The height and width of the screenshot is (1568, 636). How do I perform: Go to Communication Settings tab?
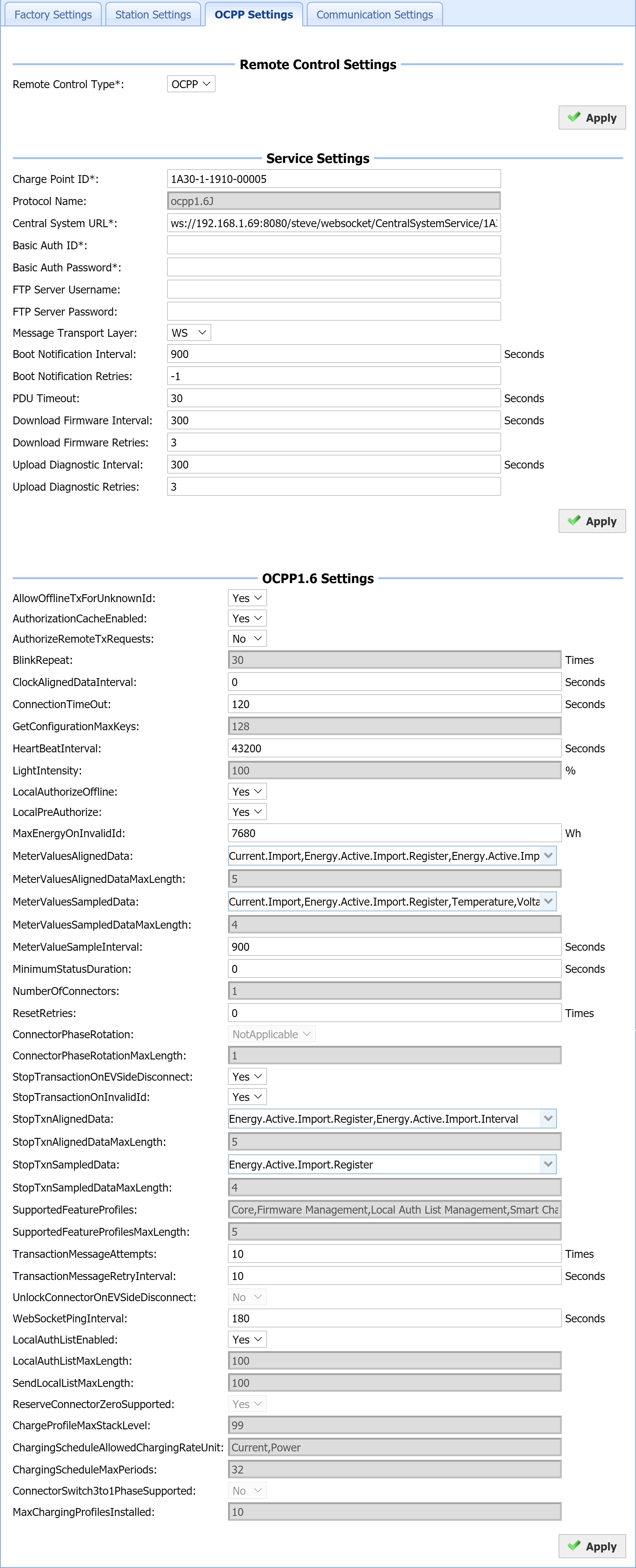[x=374, y=15]
